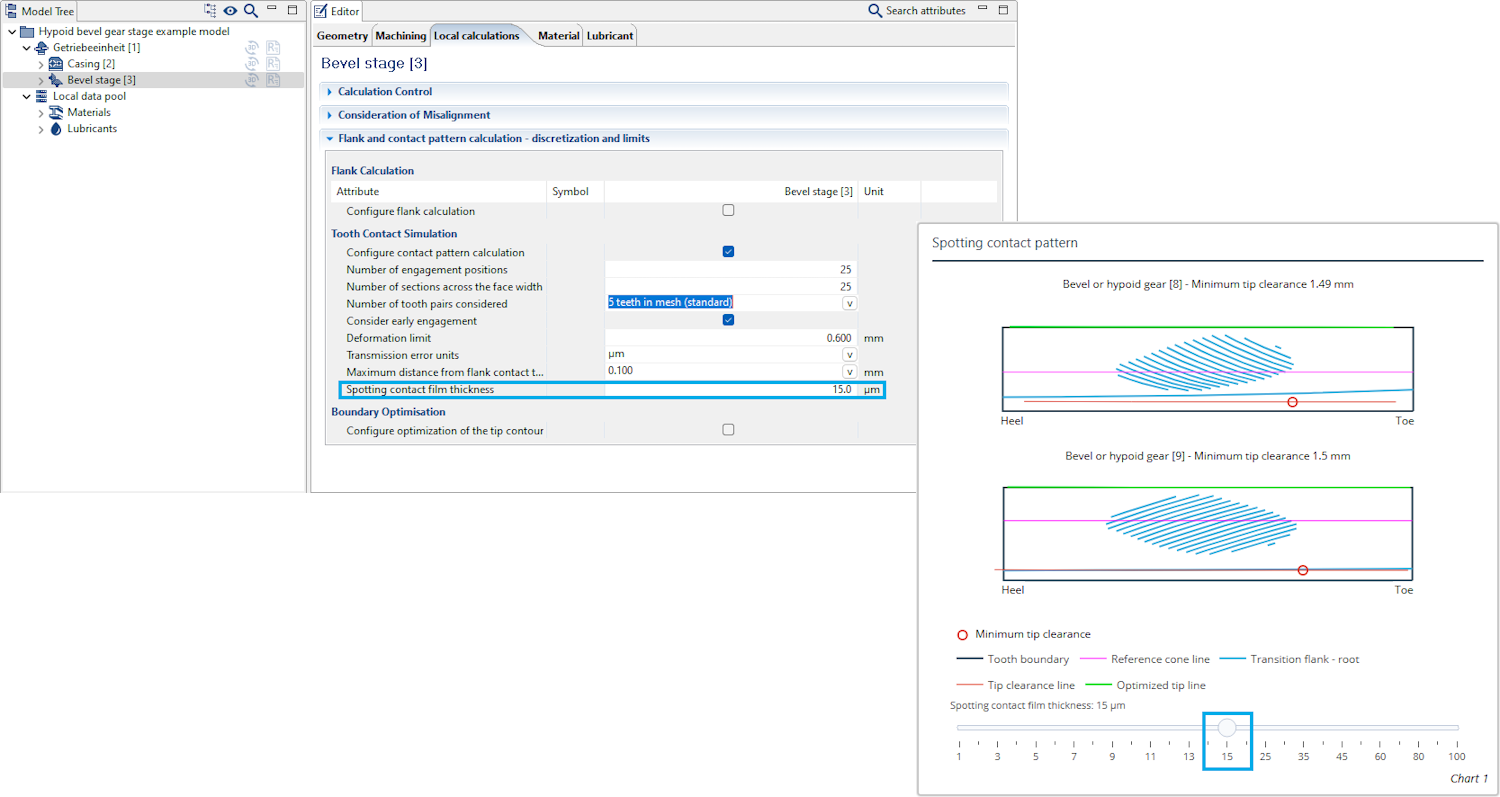Click the Materials icon in Local data pool
1500x797 pixels.
[x=56, y=113]
